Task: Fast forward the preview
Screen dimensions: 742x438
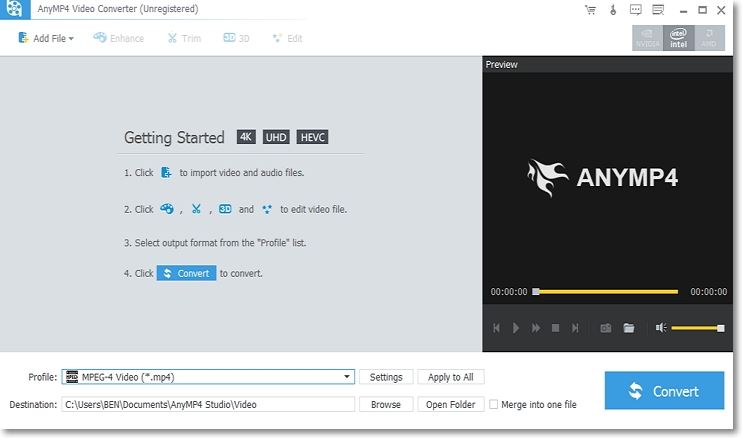Action: (536, 328)
